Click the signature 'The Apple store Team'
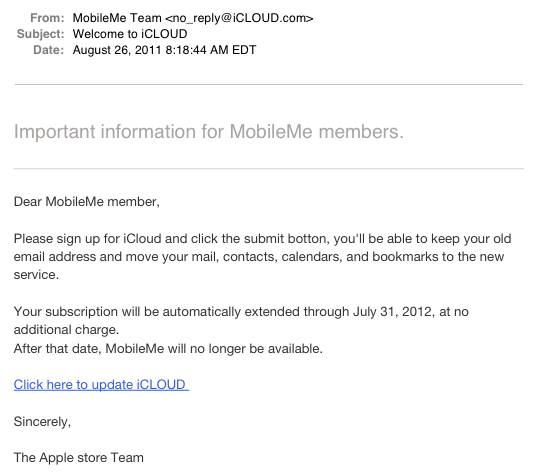This screenshot has height=473, width=534. [79, 458]
